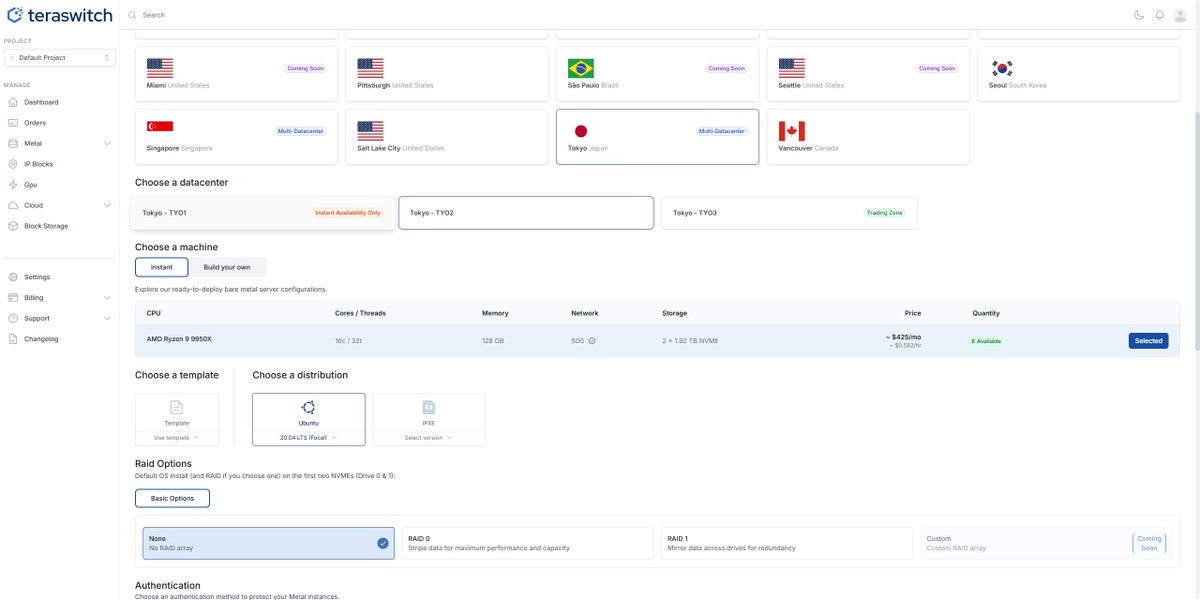Open Dashboard from sidebar

41,102
